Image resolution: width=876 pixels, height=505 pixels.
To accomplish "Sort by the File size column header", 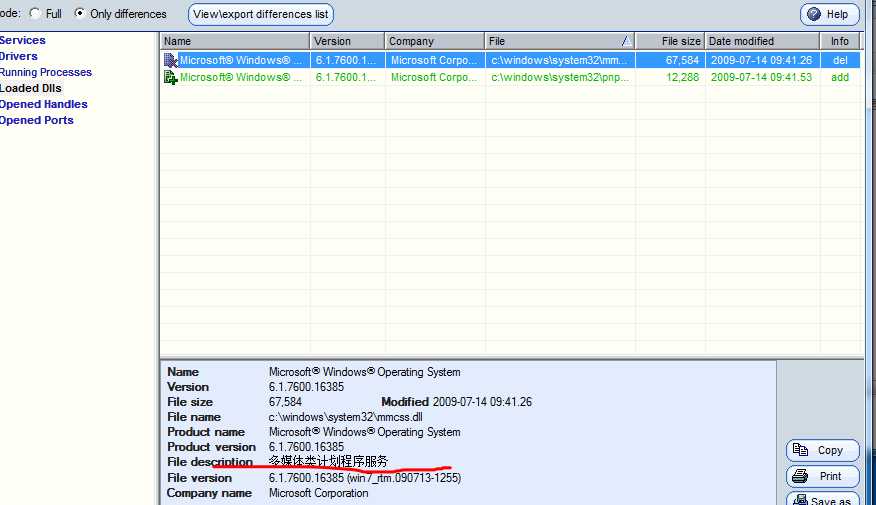I will tap(670, 41).
